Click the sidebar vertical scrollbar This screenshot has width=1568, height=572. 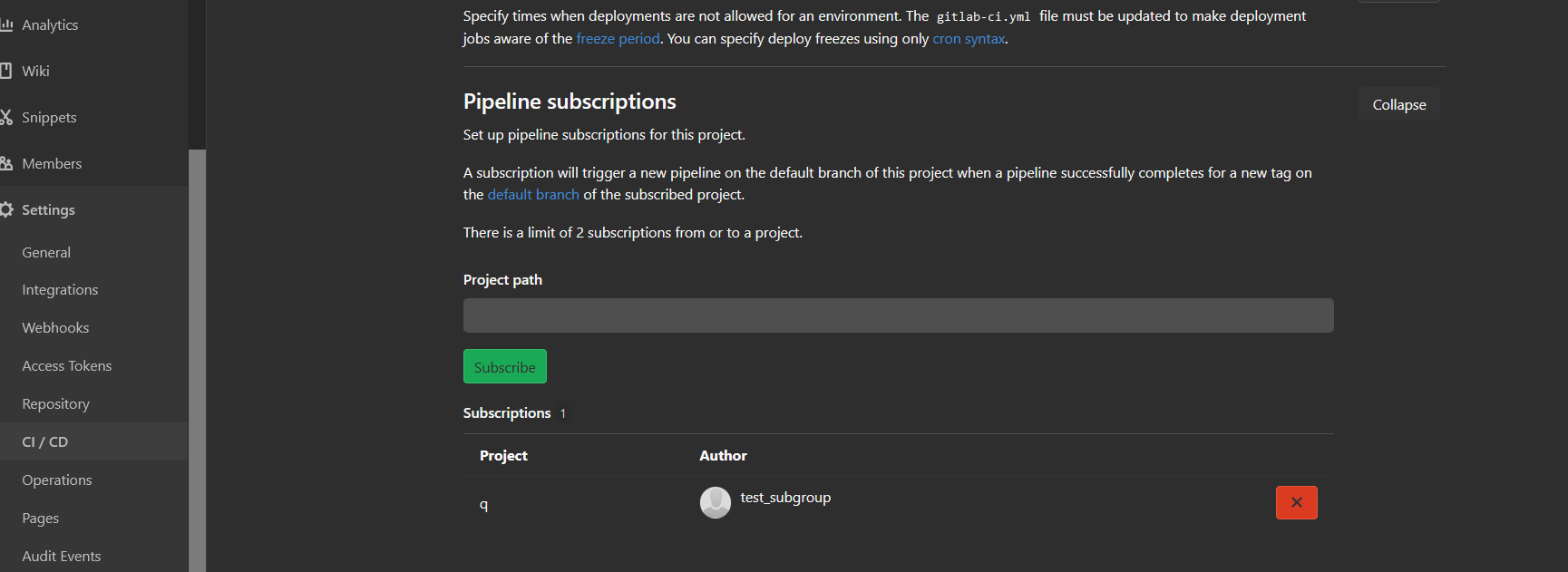[x=197, y=363]
